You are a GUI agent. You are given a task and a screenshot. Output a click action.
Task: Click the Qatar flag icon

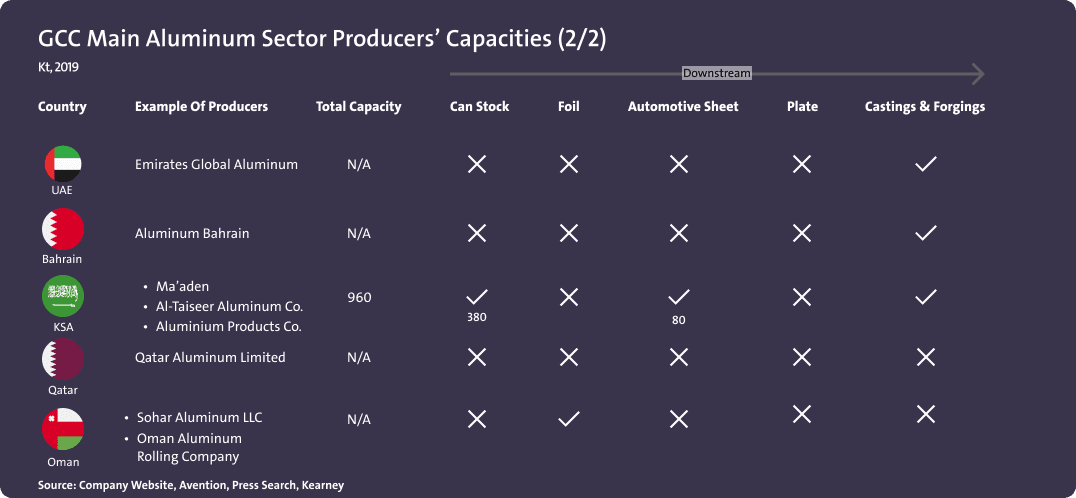click(x=62, y=359)
